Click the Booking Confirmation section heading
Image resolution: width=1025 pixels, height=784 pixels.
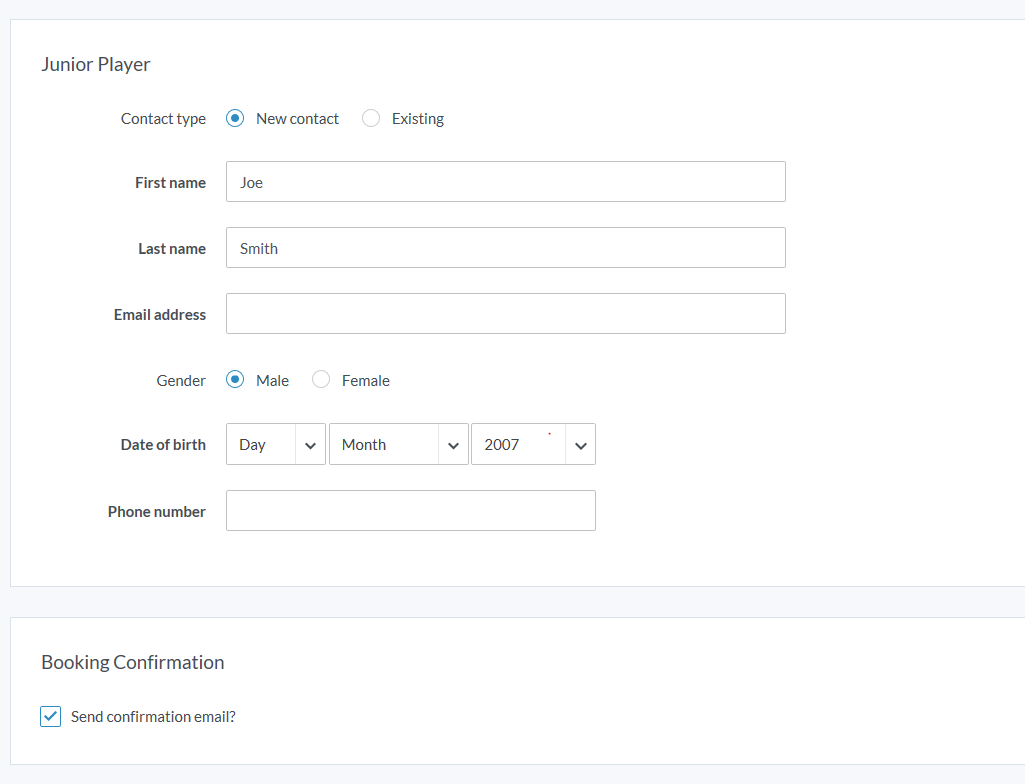(133, 663)
